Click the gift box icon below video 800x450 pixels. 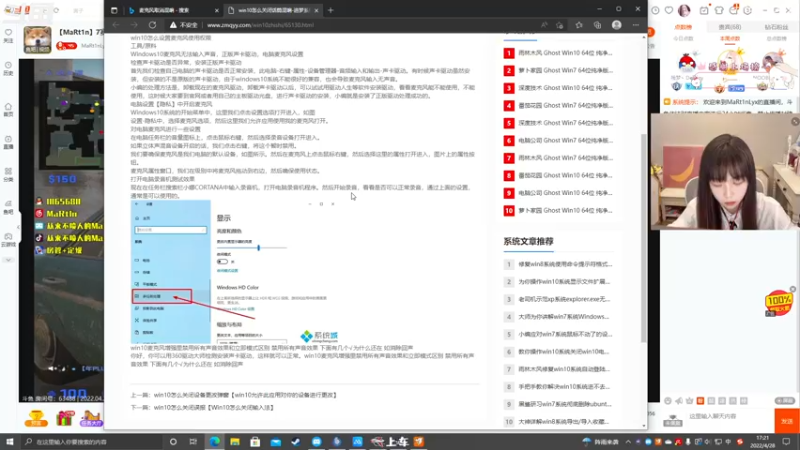[65, 418]
